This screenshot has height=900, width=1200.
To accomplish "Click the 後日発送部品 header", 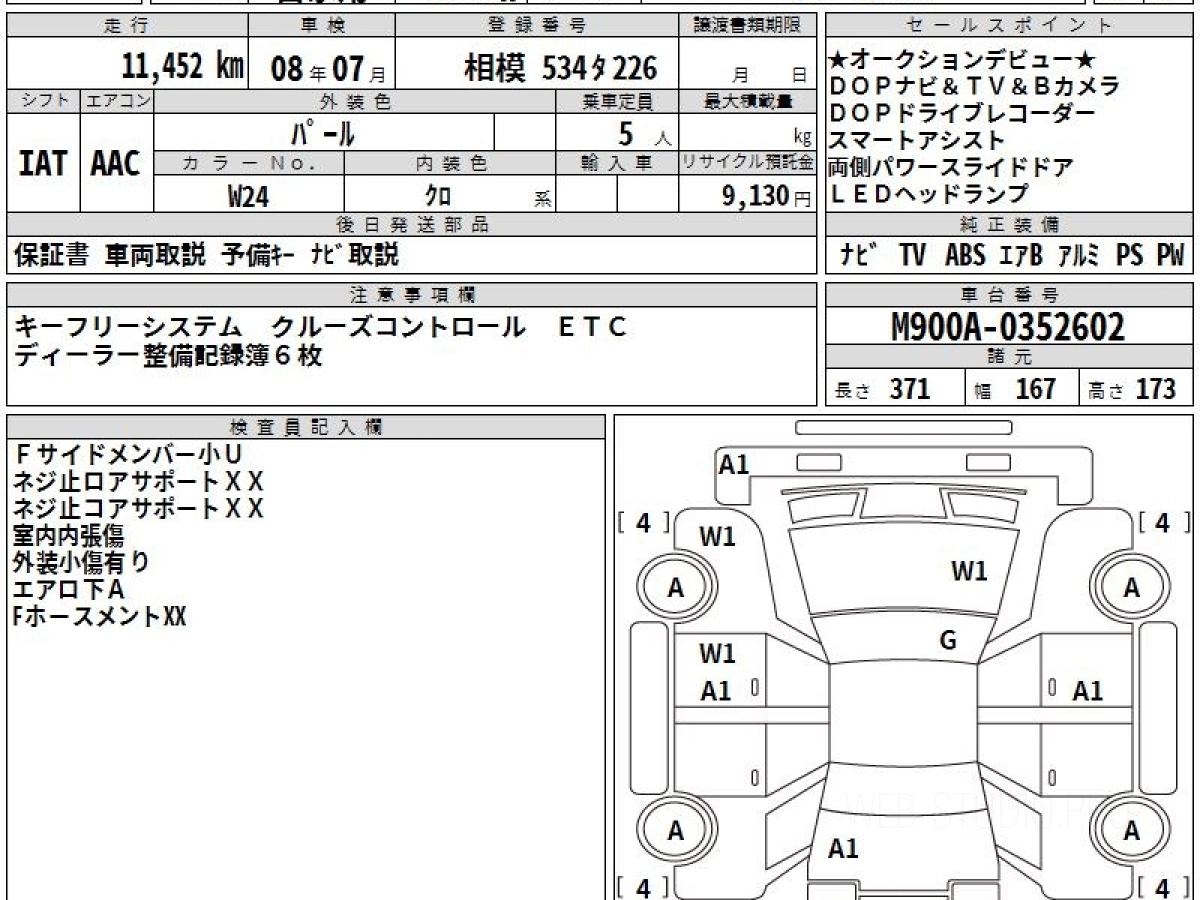I will click(412, 224).
